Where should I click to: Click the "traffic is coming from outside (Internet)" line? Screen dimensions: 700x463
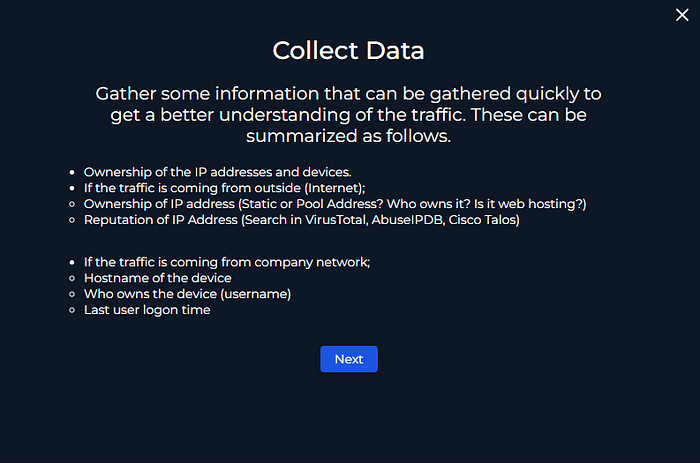pyautogui.click(x=225, y=188)
